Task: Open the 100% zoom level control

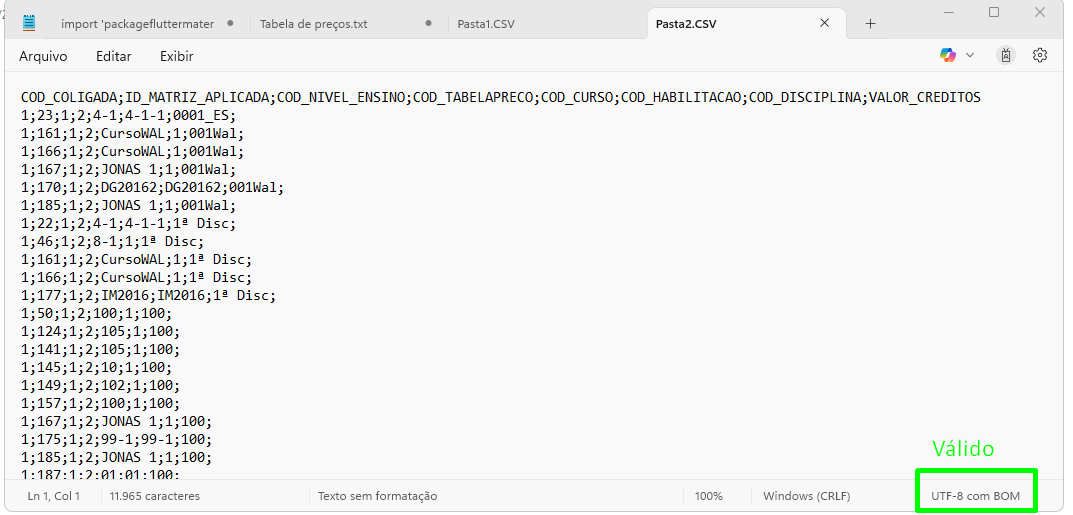Action: pos(708,496)
